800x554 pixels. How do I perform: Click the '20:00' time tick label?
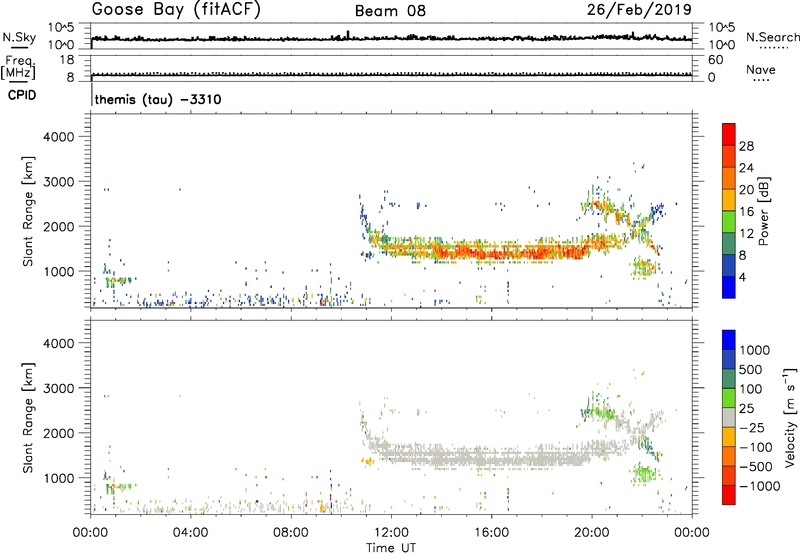pos(592,533)
